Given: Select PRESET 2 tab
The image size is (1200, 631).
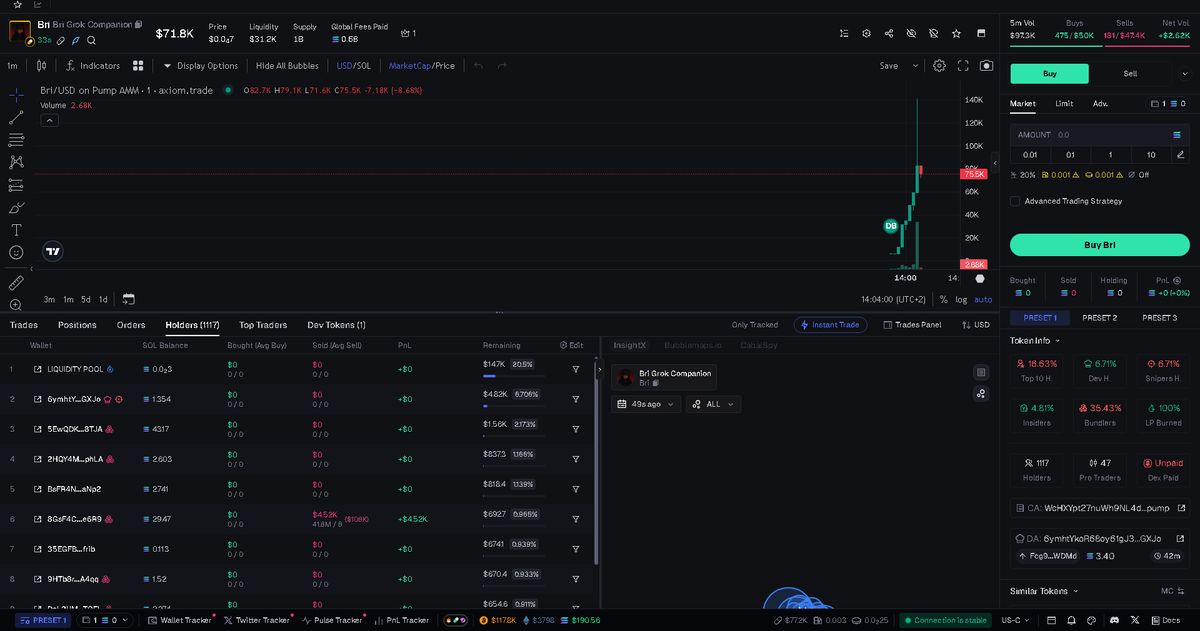Looking at the screenshot, I should (1100, 318).
